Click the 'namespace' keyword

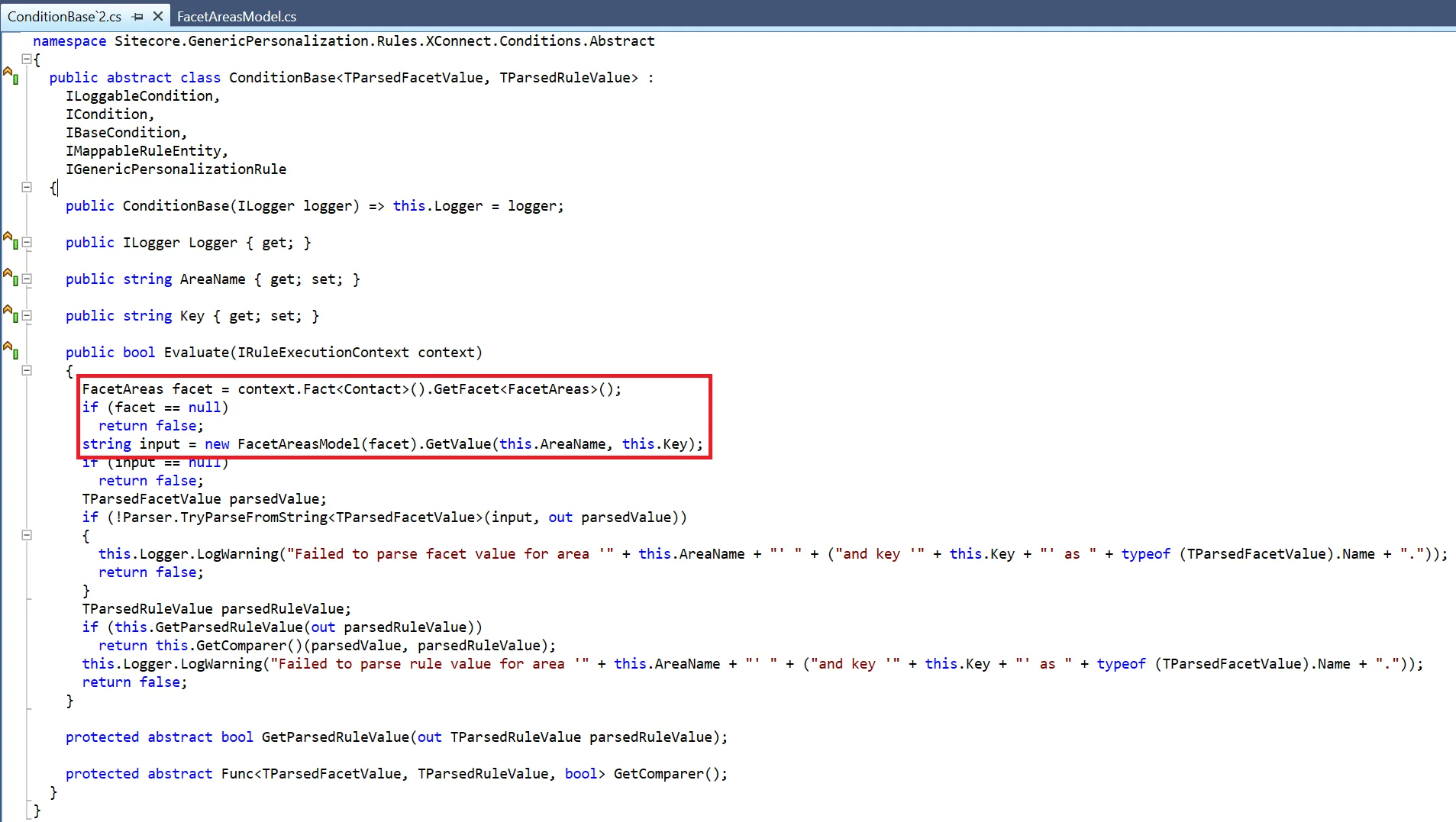(x=69, y=41)
